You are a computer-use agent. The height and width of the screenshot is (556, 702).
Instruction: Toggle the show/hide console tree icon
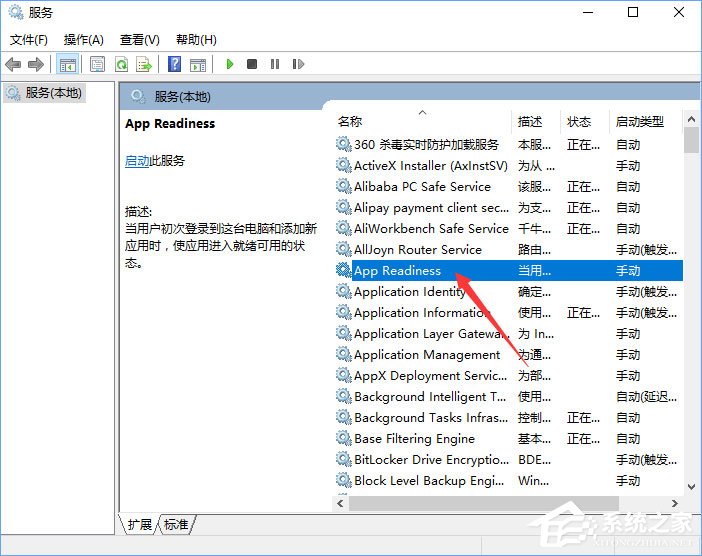click(68, 64)
